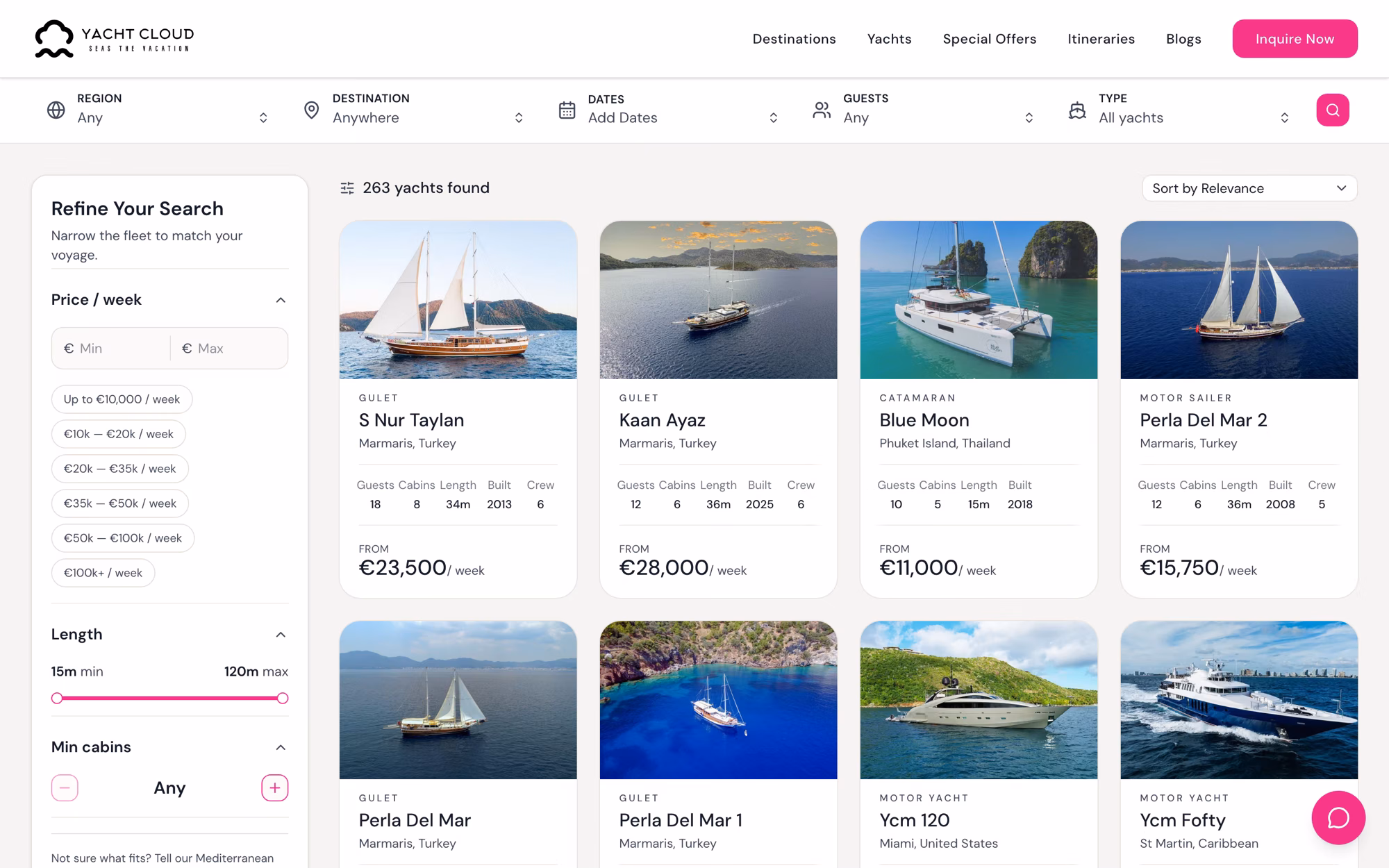The image size is (1389, 868).
Task: Click the Min price input field
Action: pos(111,348)
